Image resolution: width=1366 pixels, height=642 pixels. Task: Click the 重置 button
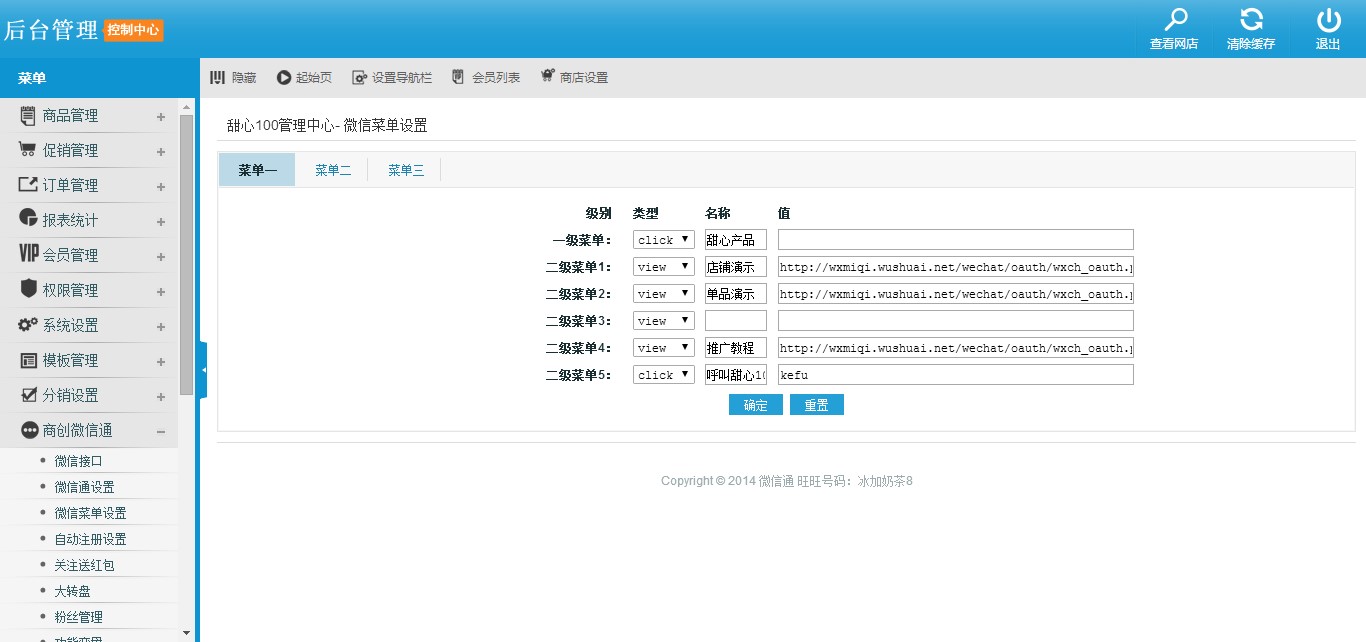pos(817,404)
